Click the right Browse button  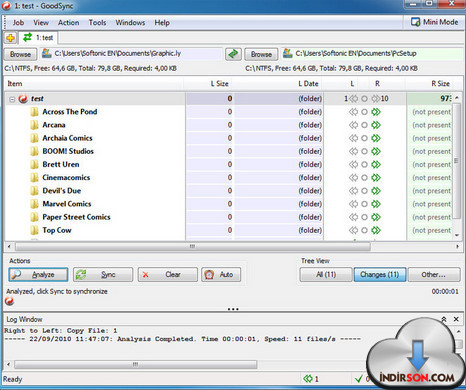[x=261, y=54]
